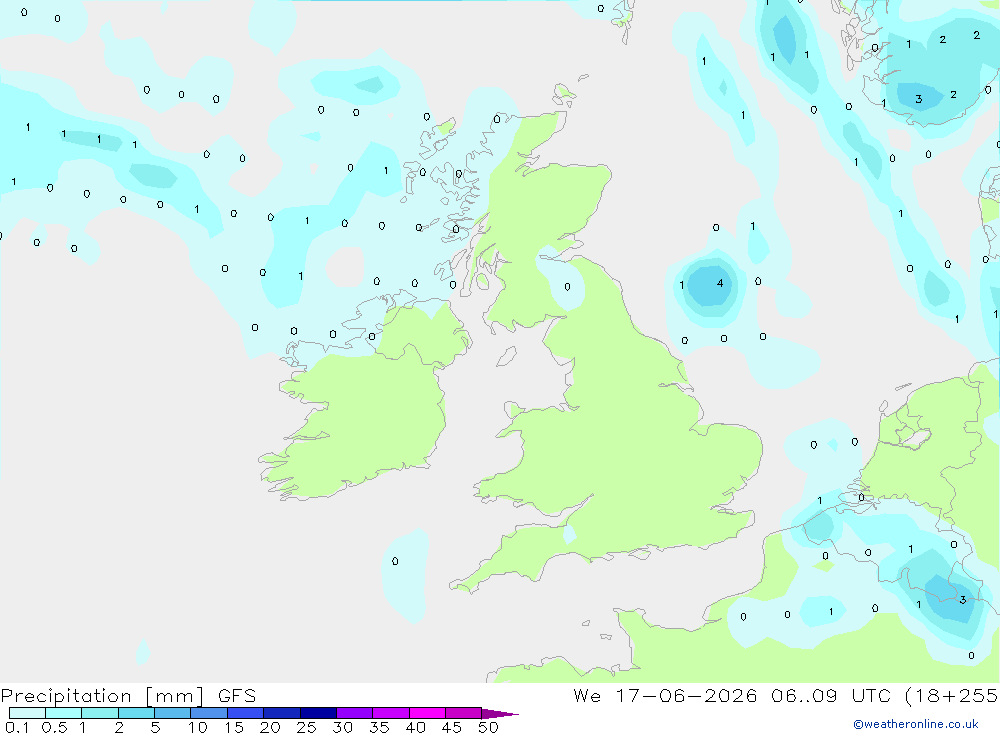1000x733 pixels.
Task: Open the weatheronline.co.uk credit link
Action: [916, 724]
